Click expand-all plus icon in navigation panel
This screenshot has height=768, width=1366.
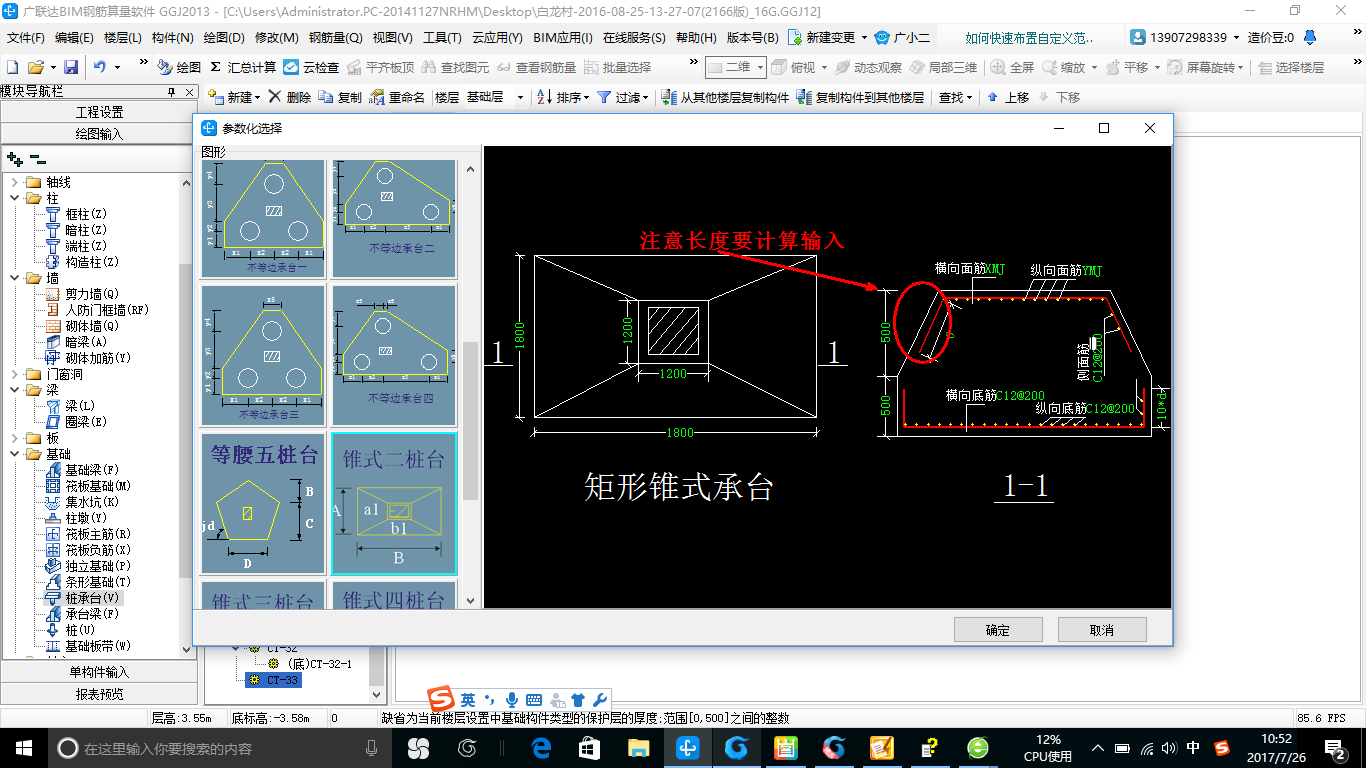click(x=14, y=158)
